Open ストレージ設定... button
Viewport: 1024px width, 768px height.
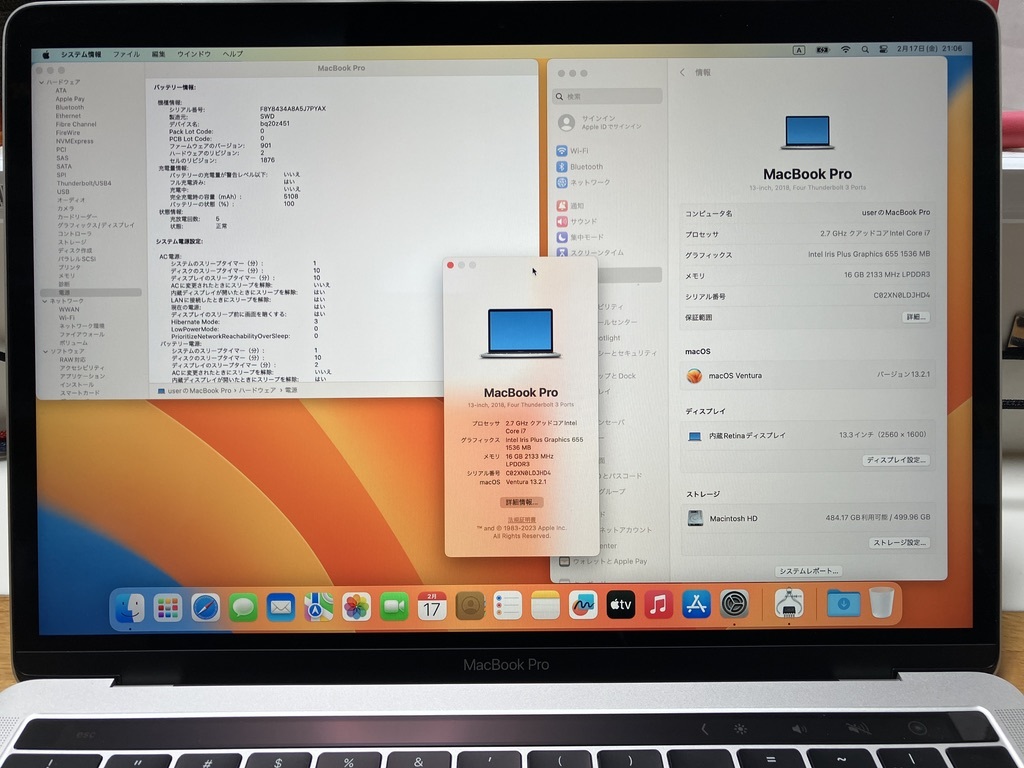(x=899, y=543)
